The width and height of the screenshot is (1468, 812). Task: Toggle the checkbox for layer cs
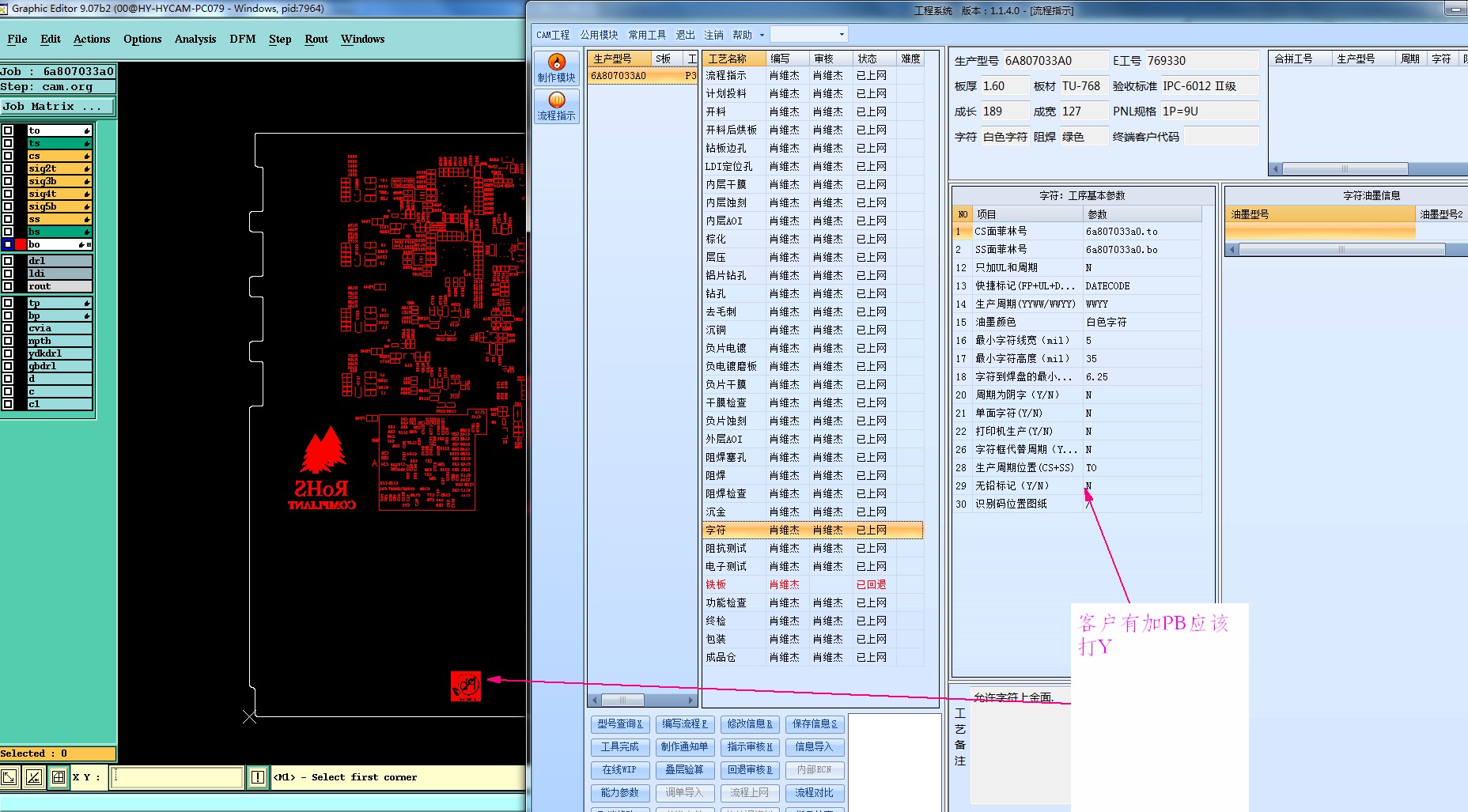[8, 156]
